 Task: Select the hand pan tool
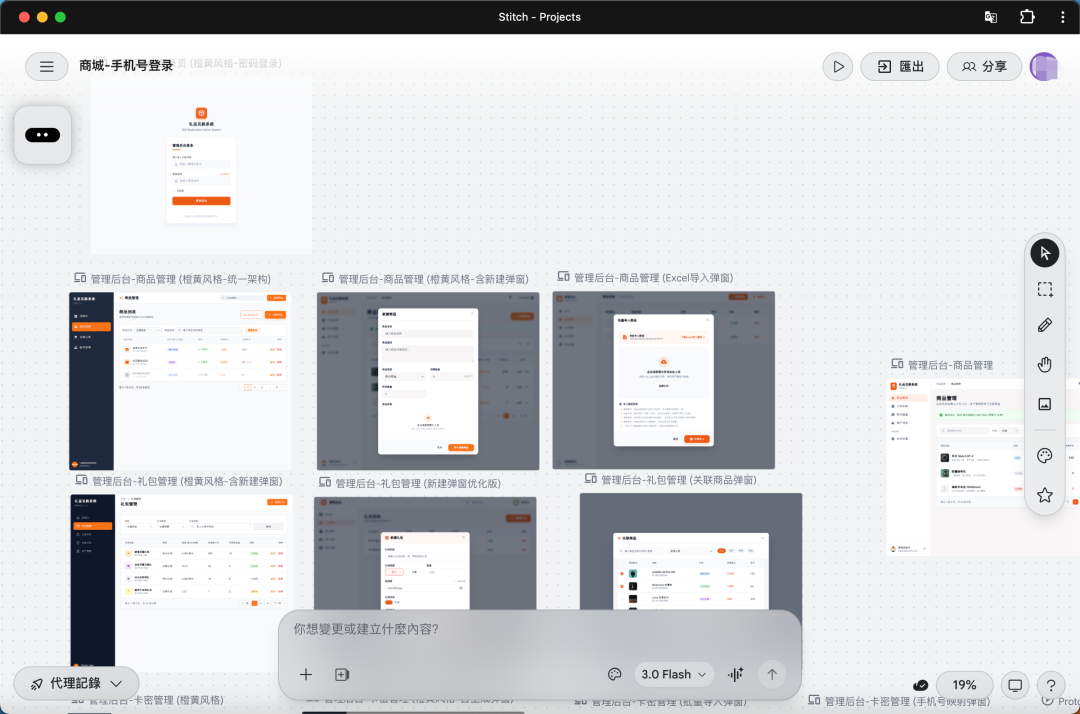tap(1044, 364)
